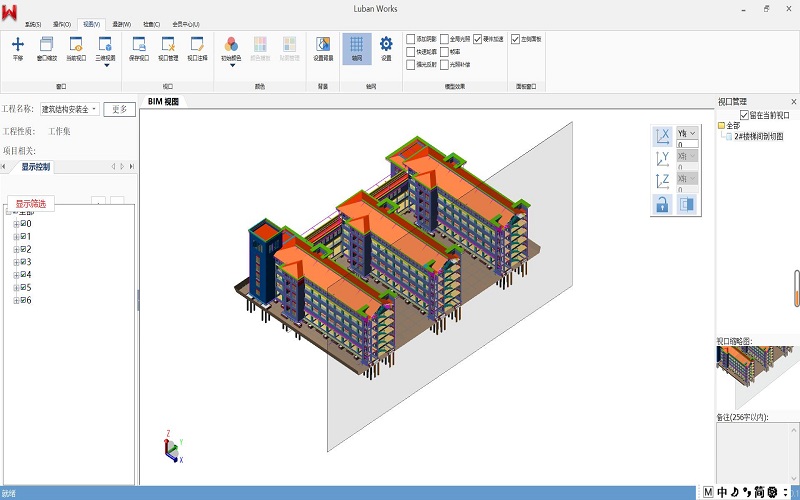Viewport: 800px width, 500px height.
Task: Click the 窗口缩放 window zoom icon
Action: [46, 44]
